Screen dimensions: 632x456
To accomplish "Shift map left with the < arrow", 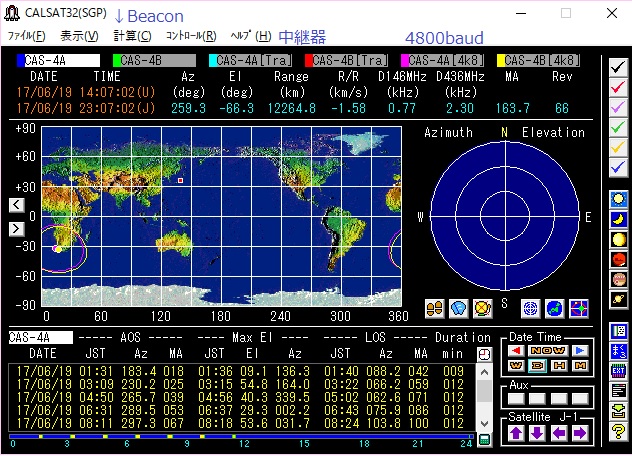I will pyautogui.click(x=15, y=204).
